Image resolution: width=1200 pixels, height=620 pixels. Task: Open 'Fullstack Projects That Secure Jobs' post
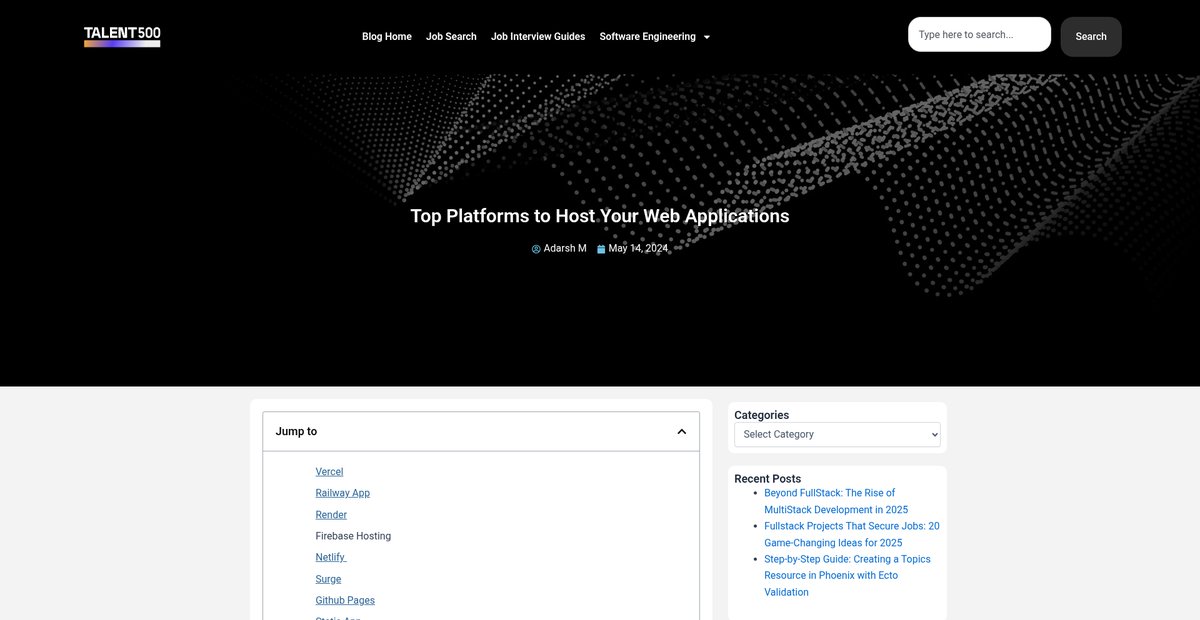(x=852, y=534)
